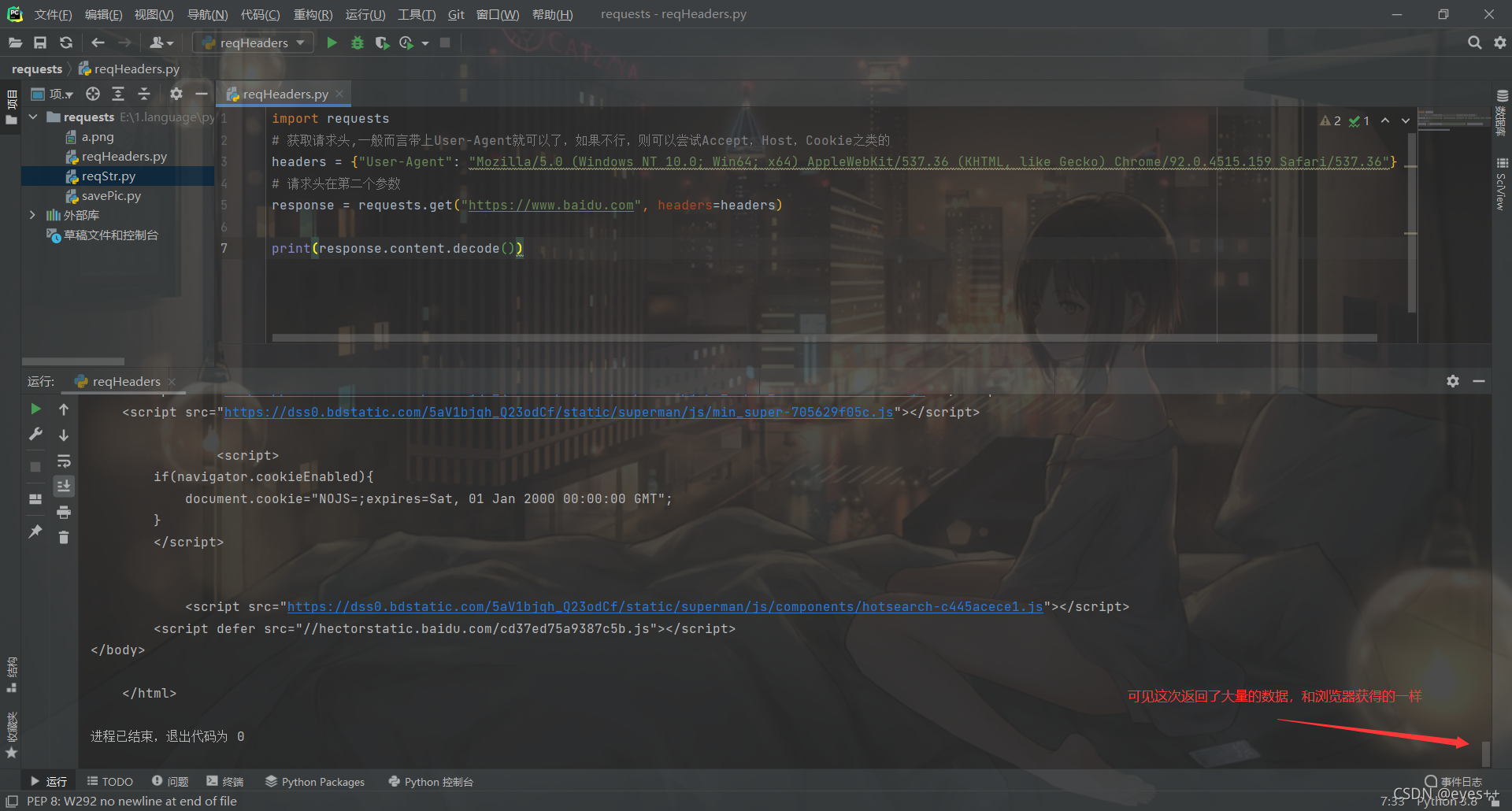This screenshot has height=811, width=1512.
Task: Rerun reqHeaders in run panel
Action: 35,409
